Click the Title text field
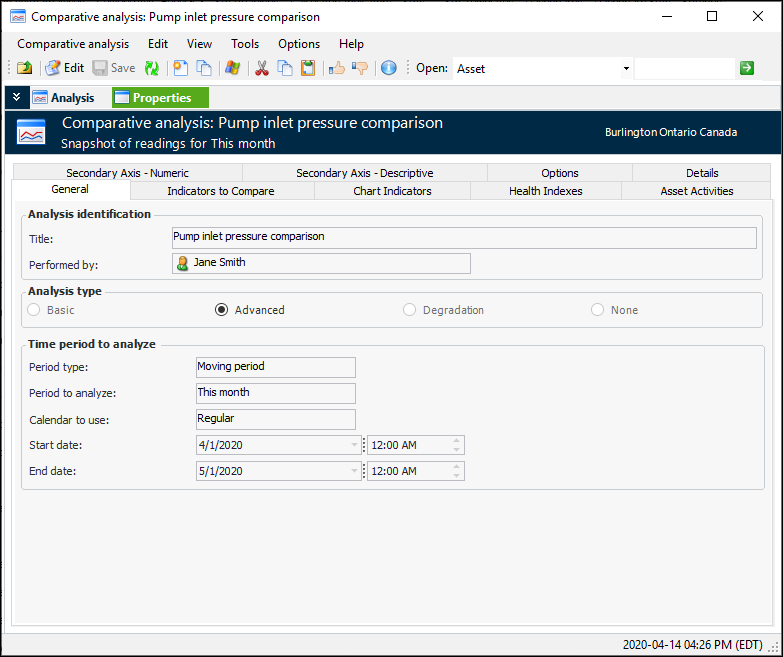Viewport: 783px width, 657px height. coord(463,237)
